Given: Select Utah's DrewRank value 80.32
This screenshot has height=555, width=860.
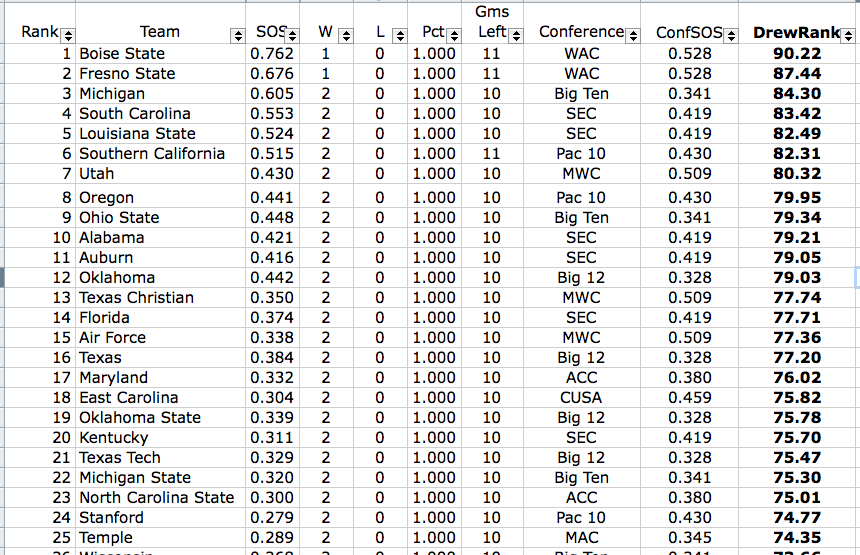Looking at the screenshot, I should 797,174.
